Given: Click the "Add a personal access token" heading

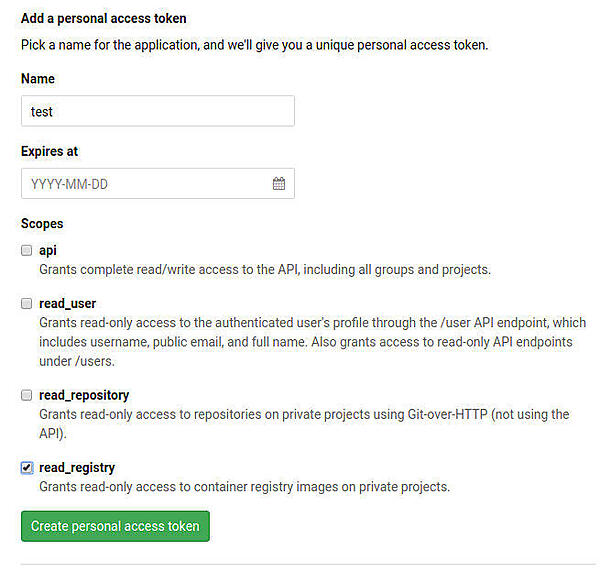Looking at the screenshot, I should coord(103,18).
